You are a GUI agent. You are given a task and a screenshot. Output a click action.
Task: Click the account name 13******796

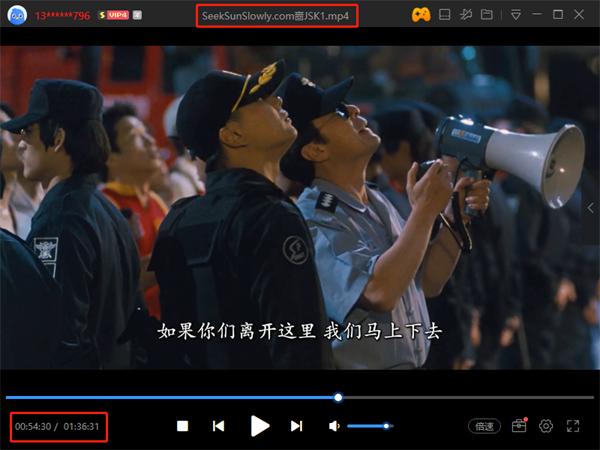[62, 16]
